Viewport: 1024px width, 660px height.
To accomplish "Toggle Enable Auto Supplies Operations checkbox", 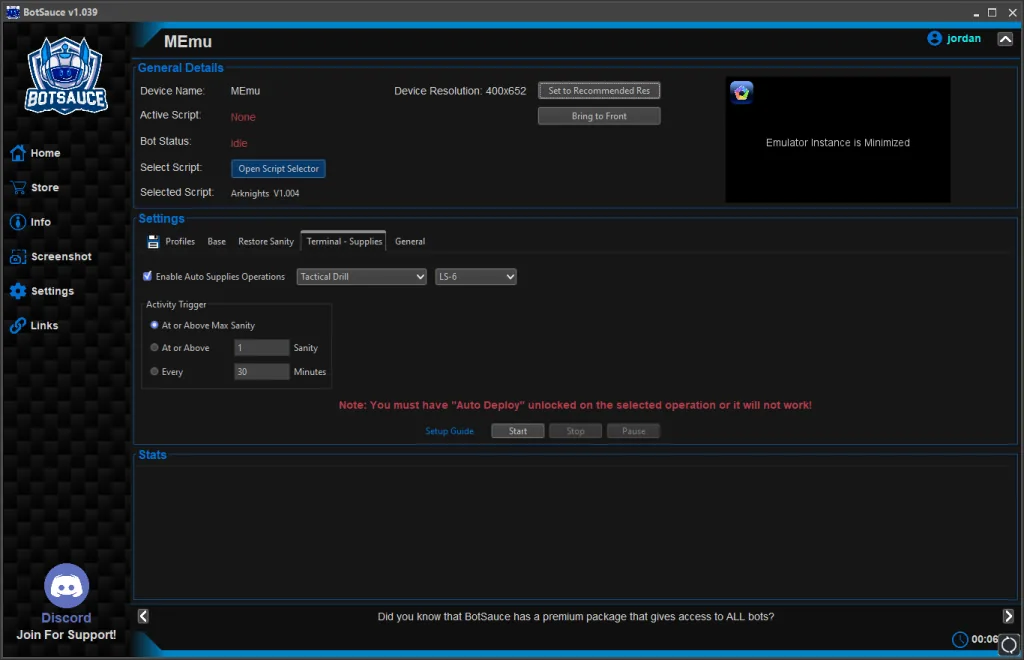I will point(148,276).
